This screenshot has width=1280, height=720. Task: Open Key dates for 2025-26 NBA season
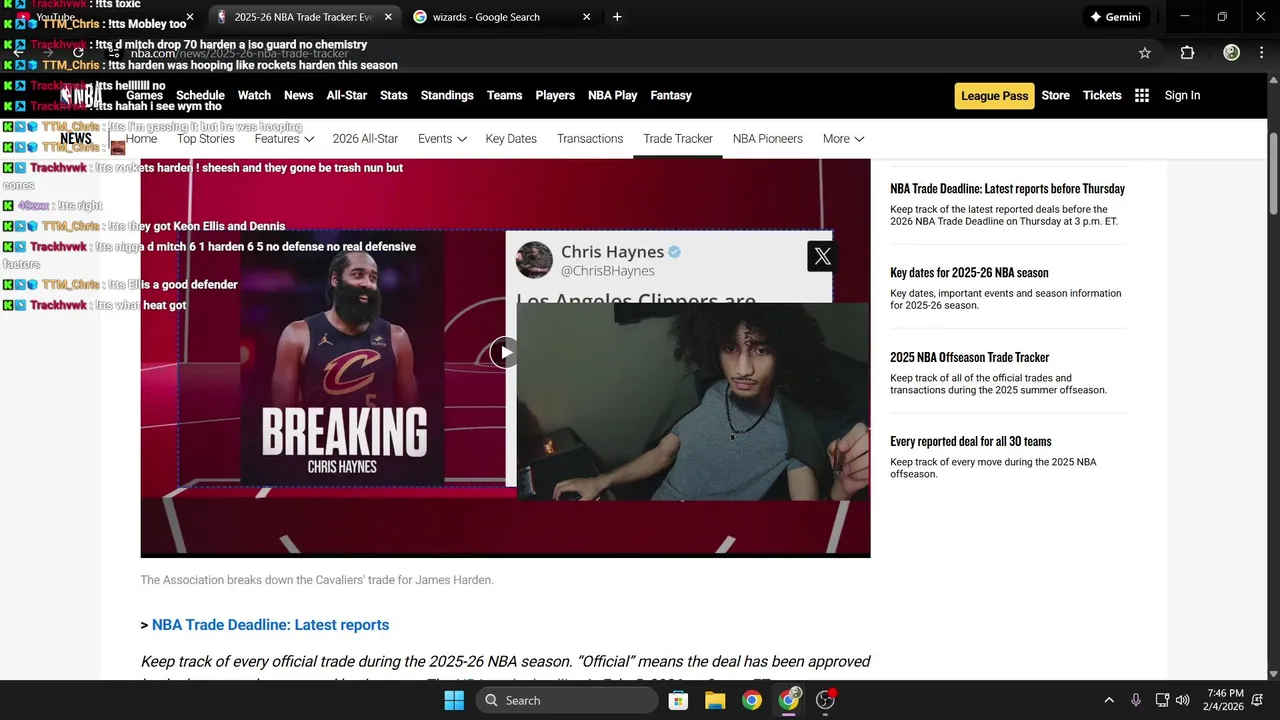pos(969,272)
